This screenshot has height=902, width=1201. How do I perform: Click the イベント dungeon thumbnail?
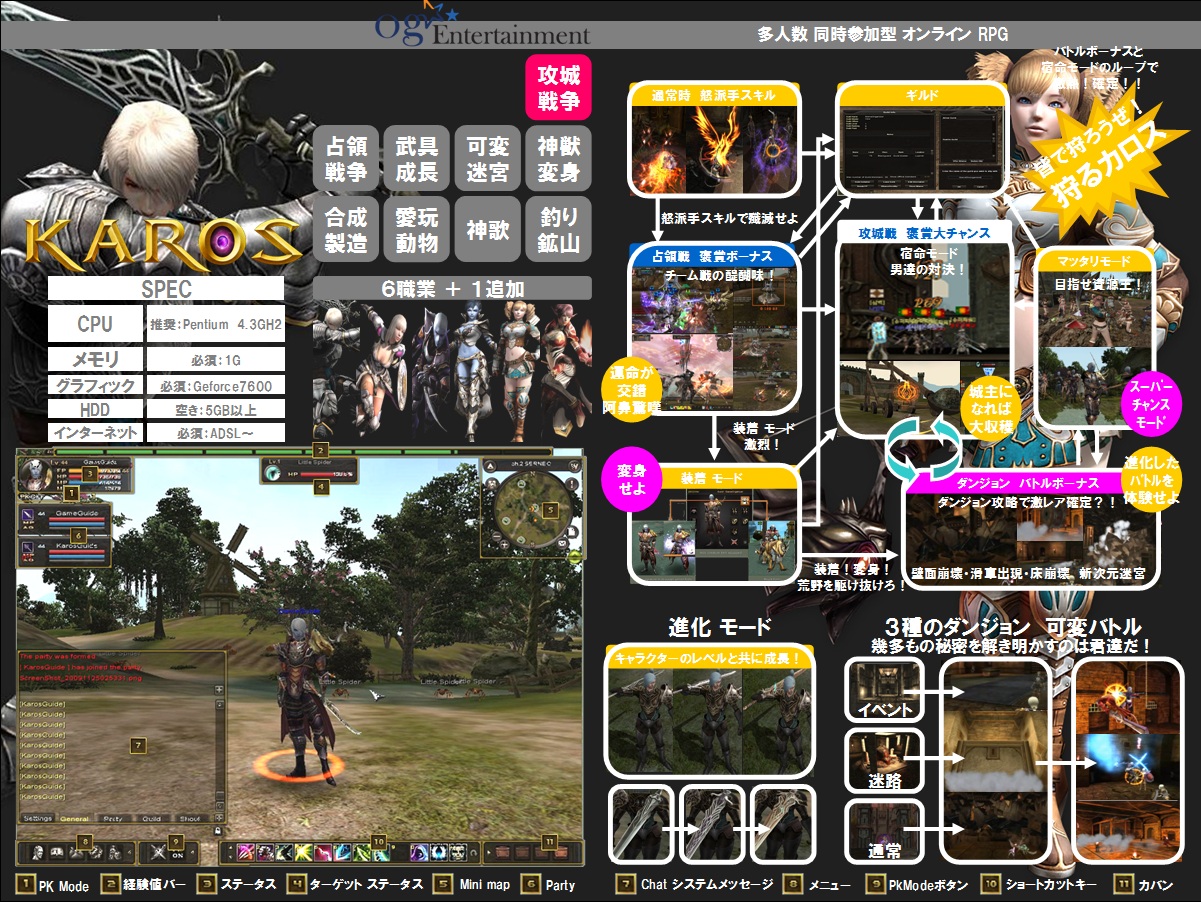886,690
